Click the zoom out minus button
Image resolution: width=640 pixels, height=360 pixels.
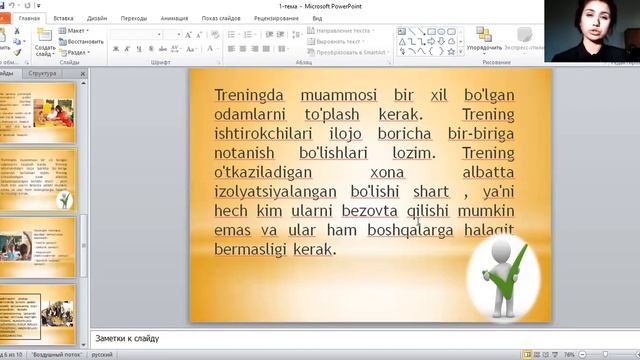(583, 355)
